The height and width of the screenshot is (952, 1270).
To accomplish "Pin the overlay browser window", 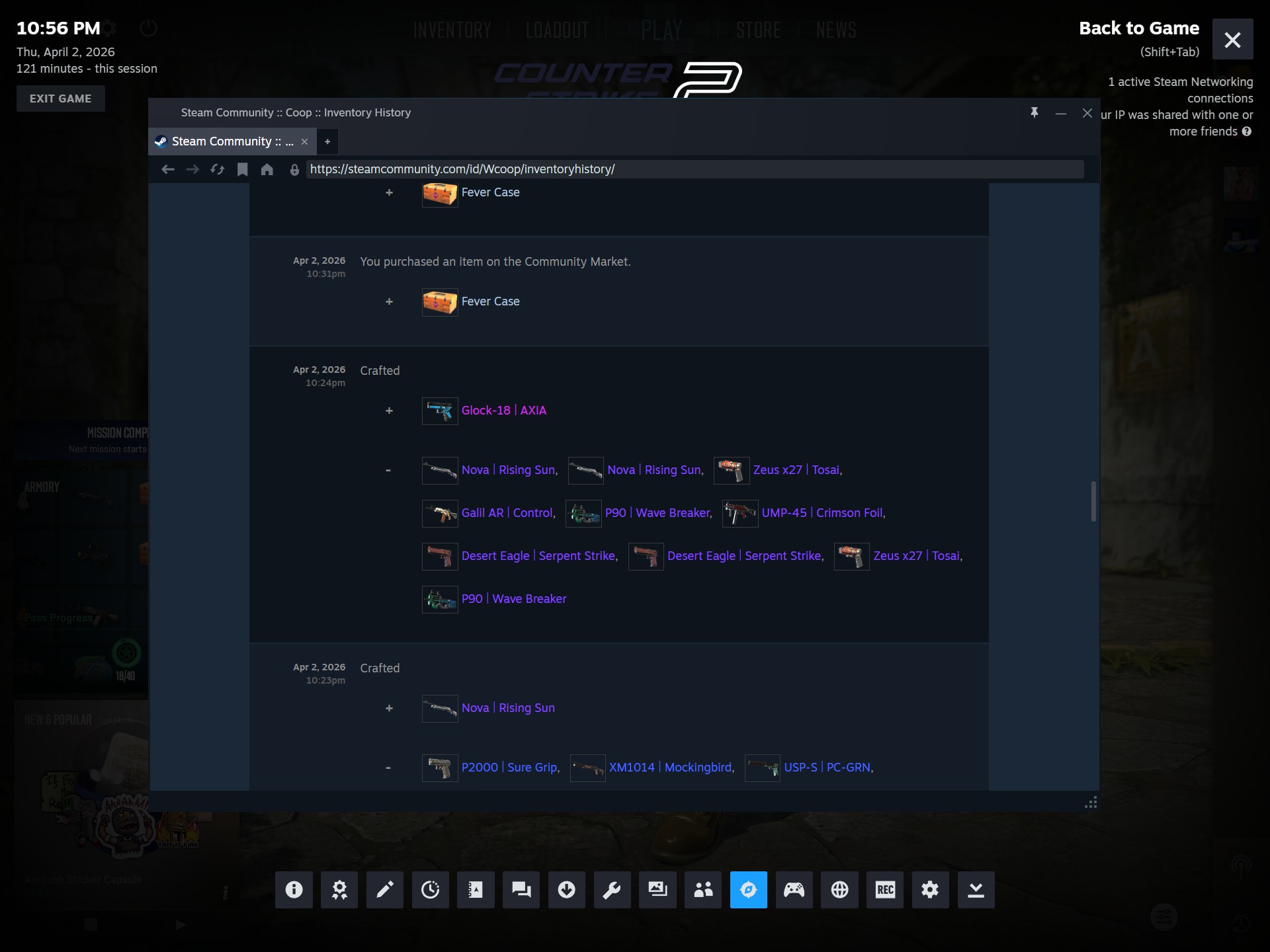I will (1035, 113).
